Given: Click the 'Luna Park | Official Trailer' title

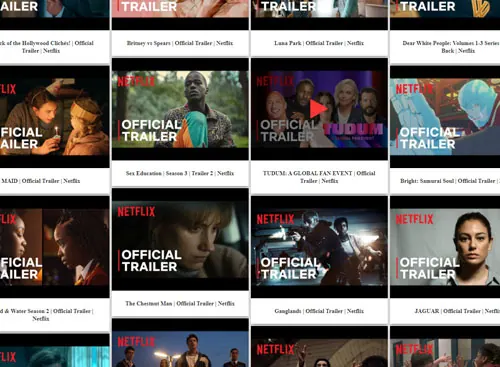Looking at the screenshot, I should (319, 43).
